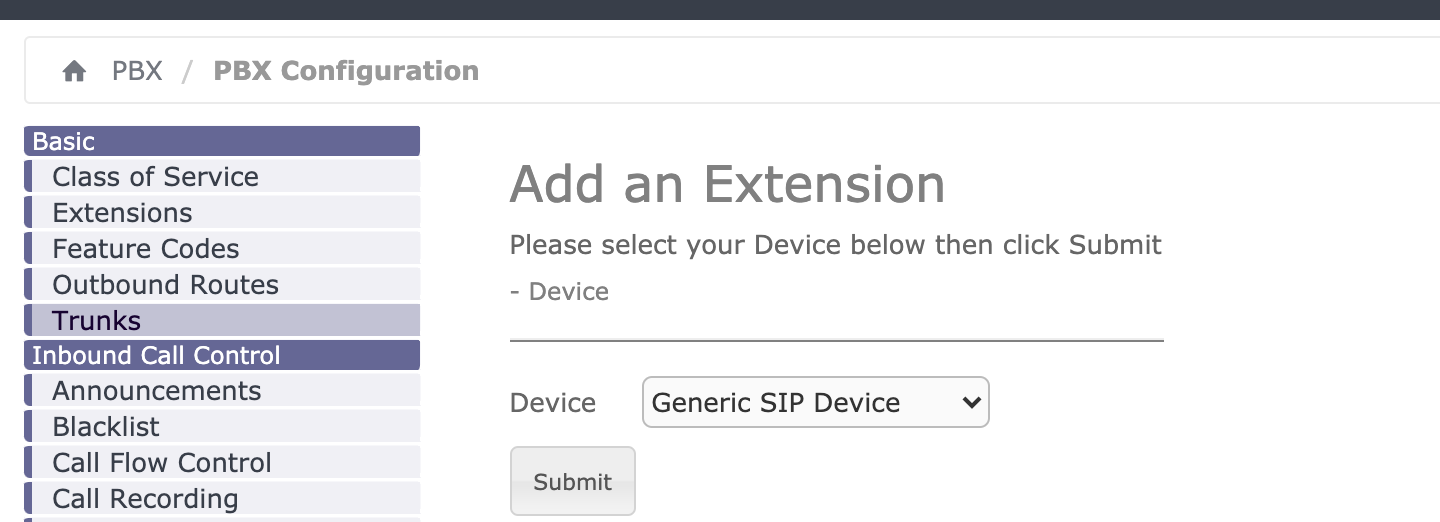The height and width of the screenshot is (522, 1440).
Task: Click the Add an Extension heading
Action: coord(727,184)
